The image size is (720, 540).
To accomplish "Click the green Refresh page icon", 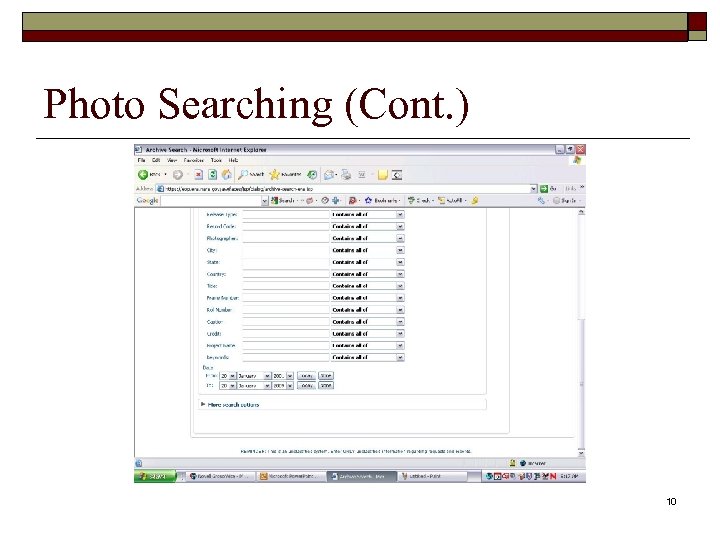I will coord(212,174).
